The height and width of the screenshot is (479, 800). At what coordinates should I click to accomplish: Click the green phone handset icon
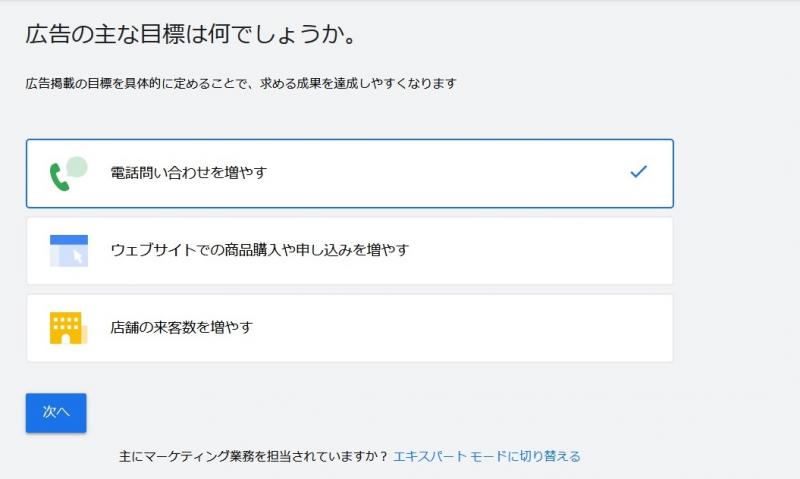click(58, 176)
